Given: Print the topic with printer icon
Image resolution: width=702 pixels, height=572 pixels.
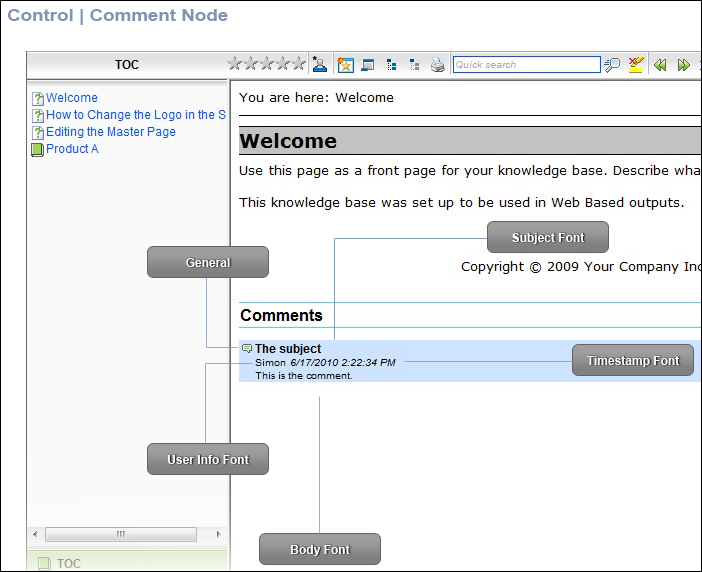Looking at the screenshot, I should [437, 65].
